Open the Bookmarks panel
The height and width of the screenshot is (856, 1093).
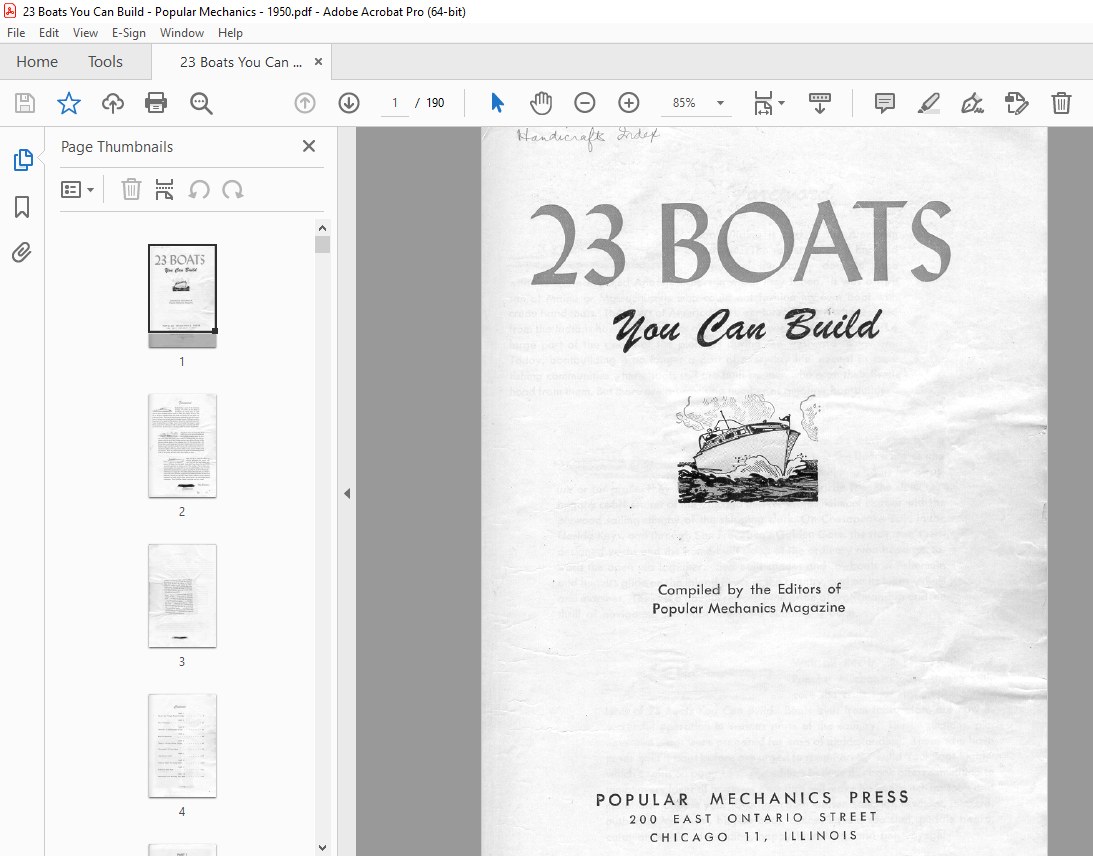22,206
